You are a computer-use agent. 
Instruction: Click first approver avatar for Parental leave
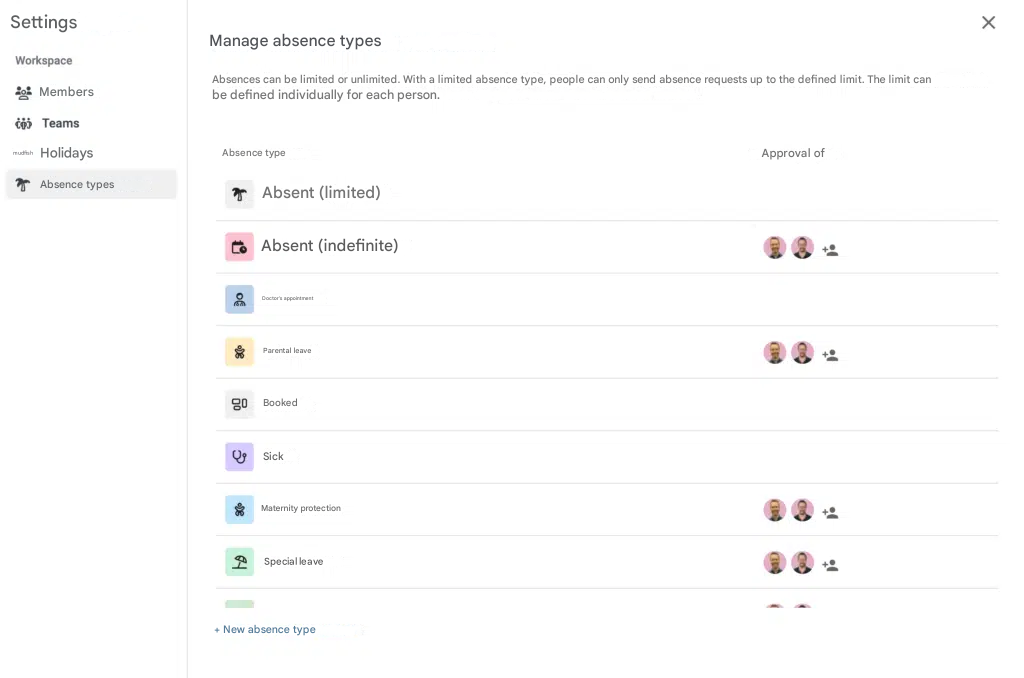tap(775, 353)
